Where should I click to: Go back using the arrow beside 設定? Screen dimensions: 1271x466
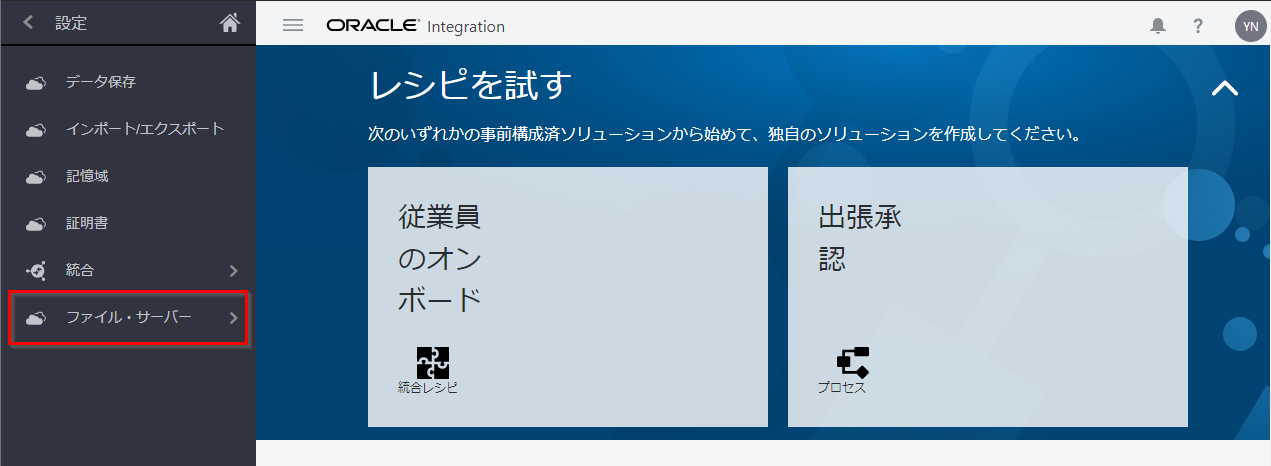(28, 23)
